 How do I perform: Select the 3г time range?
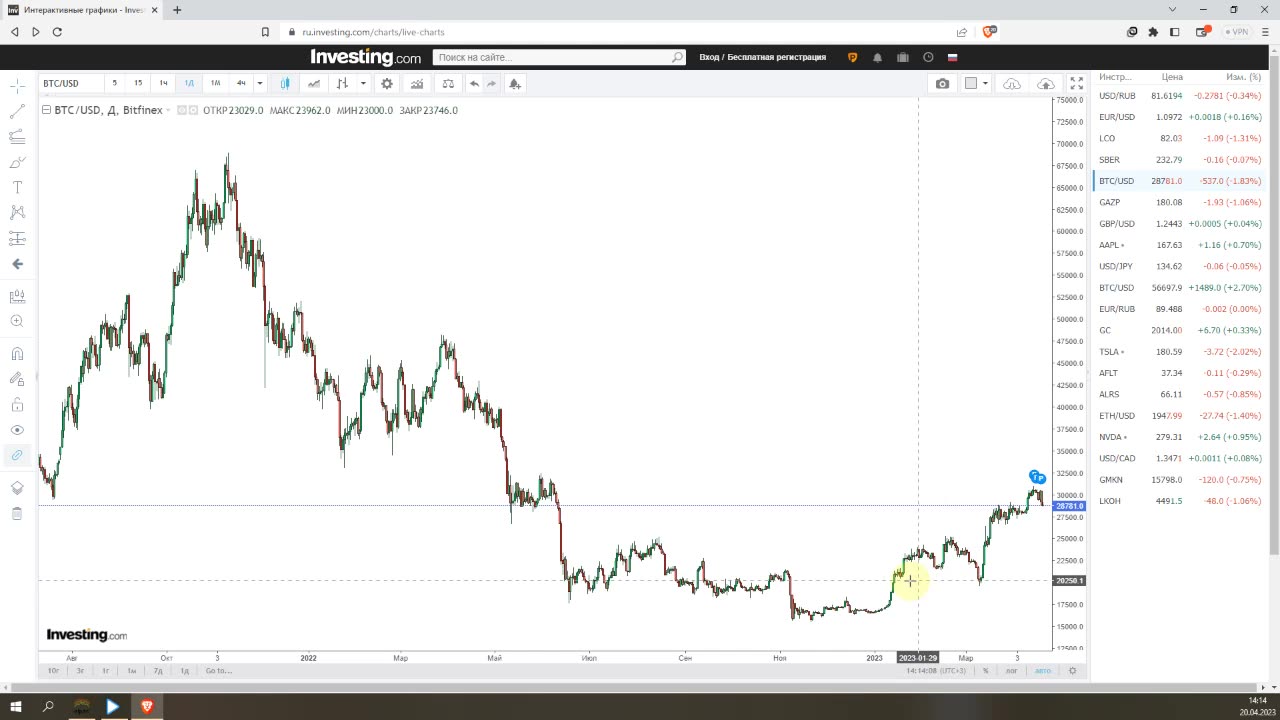(x=81, y=670)
